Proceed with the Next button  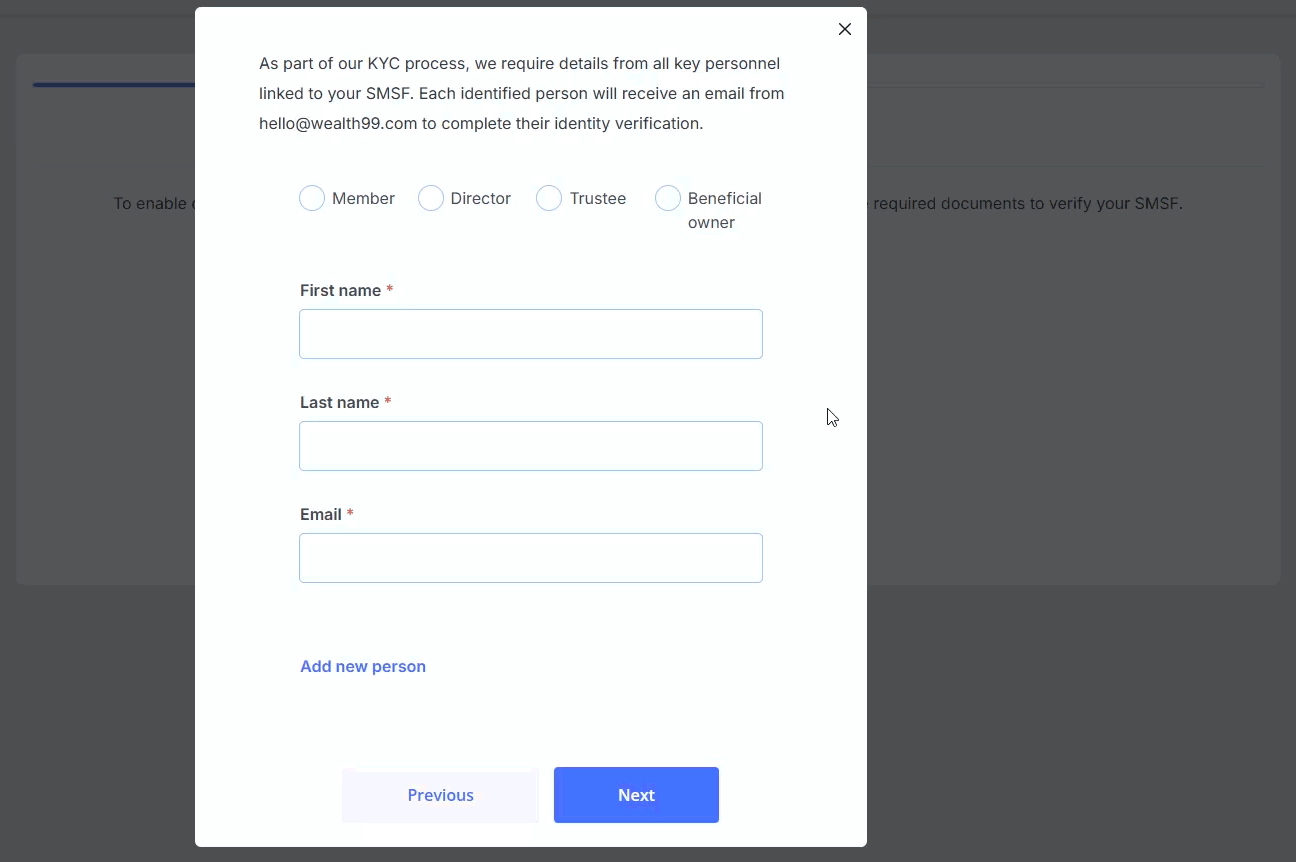[636, 795]
